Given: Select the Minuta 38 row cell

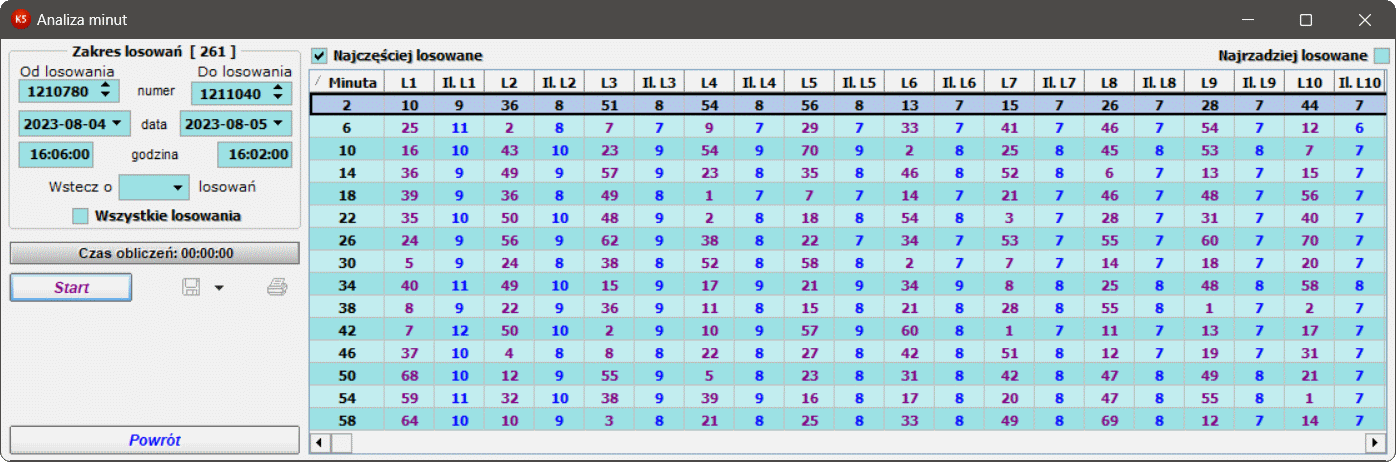Looking at the screenshot, I should coord(346,307).
